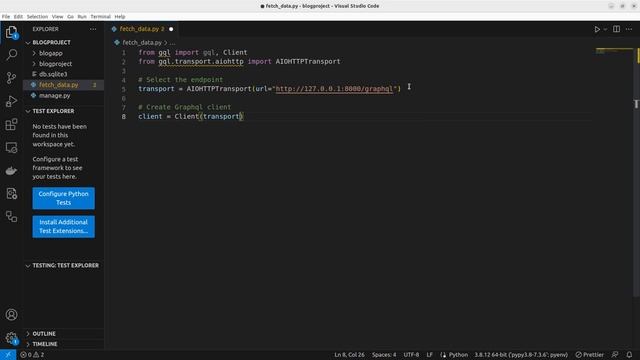Click the editor minimap

(x=613, y=51)
